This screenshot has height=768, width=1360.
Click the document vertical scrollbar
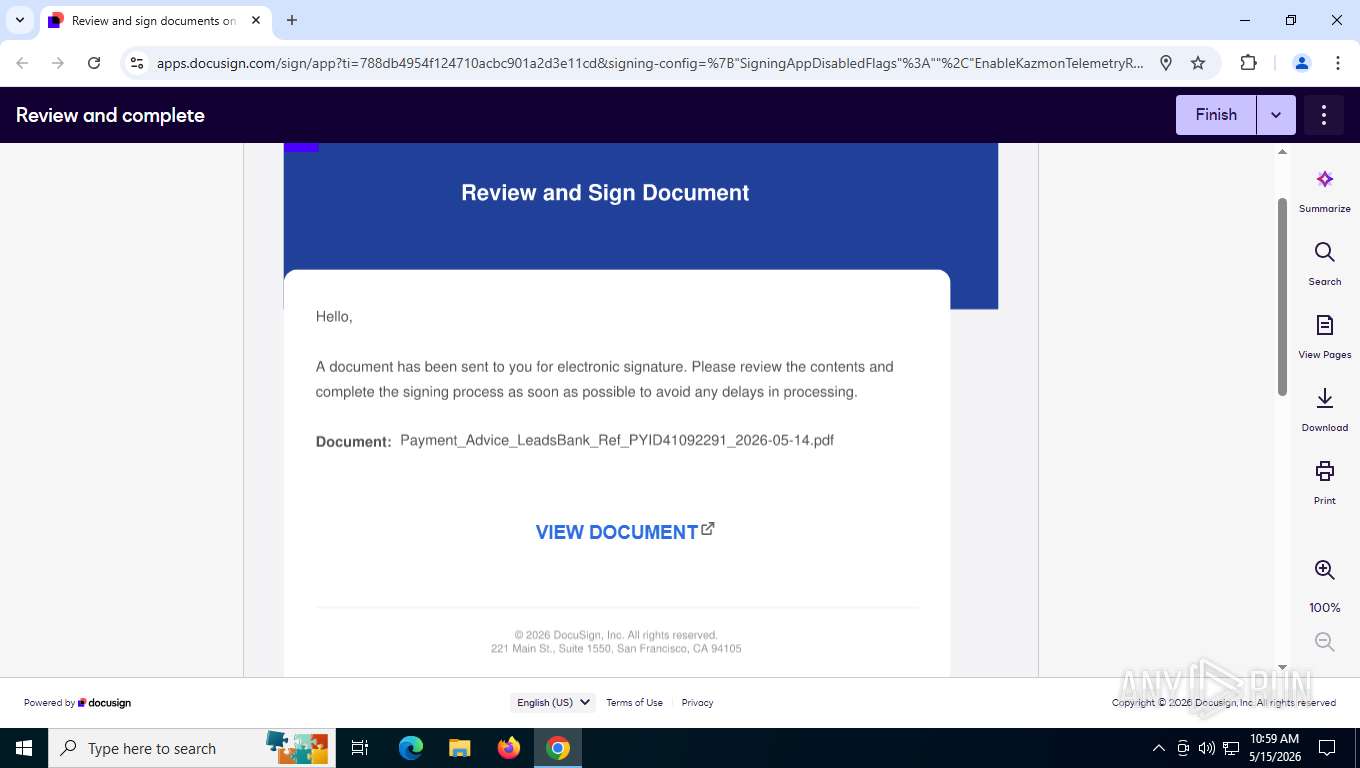point(1282,296)
